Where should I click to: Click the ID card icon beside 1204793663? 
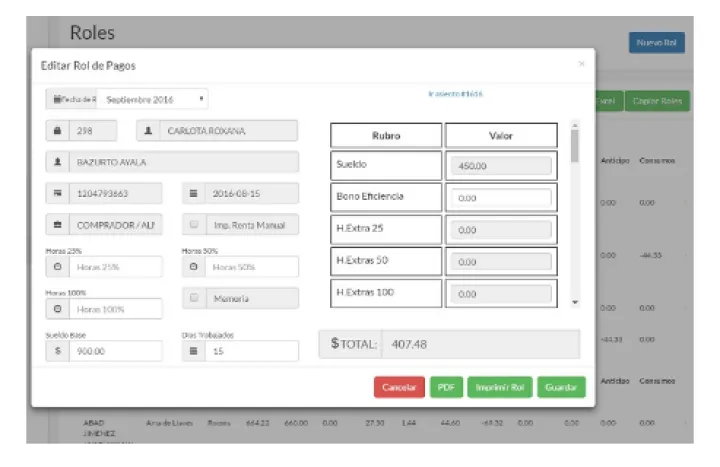point(57,194)
